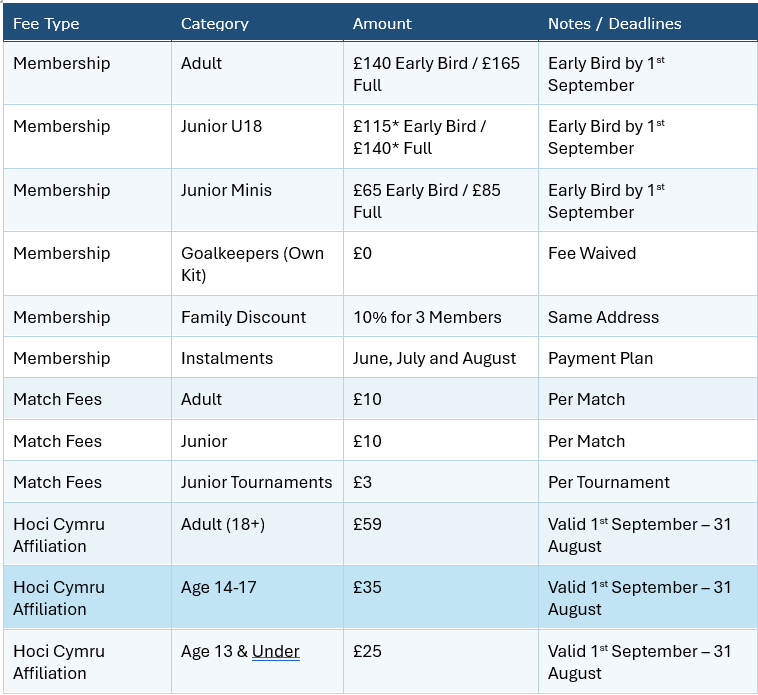Click the underlined word Under
758x695 pixels.
click(276, 651)
